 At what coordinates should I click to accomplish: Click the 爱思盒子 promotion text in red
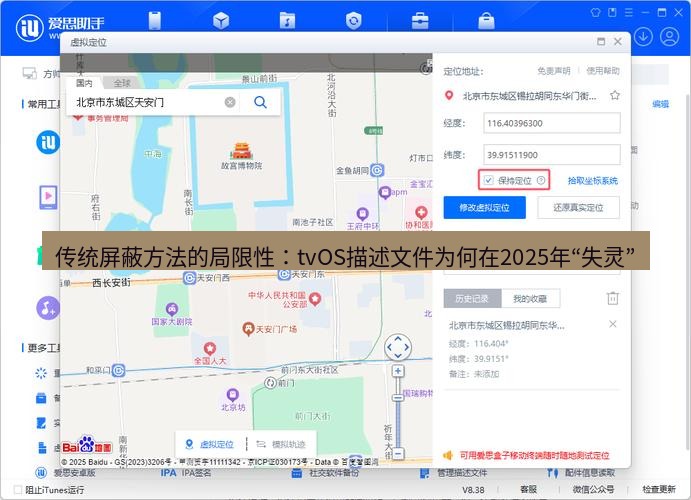click(534, 455)
